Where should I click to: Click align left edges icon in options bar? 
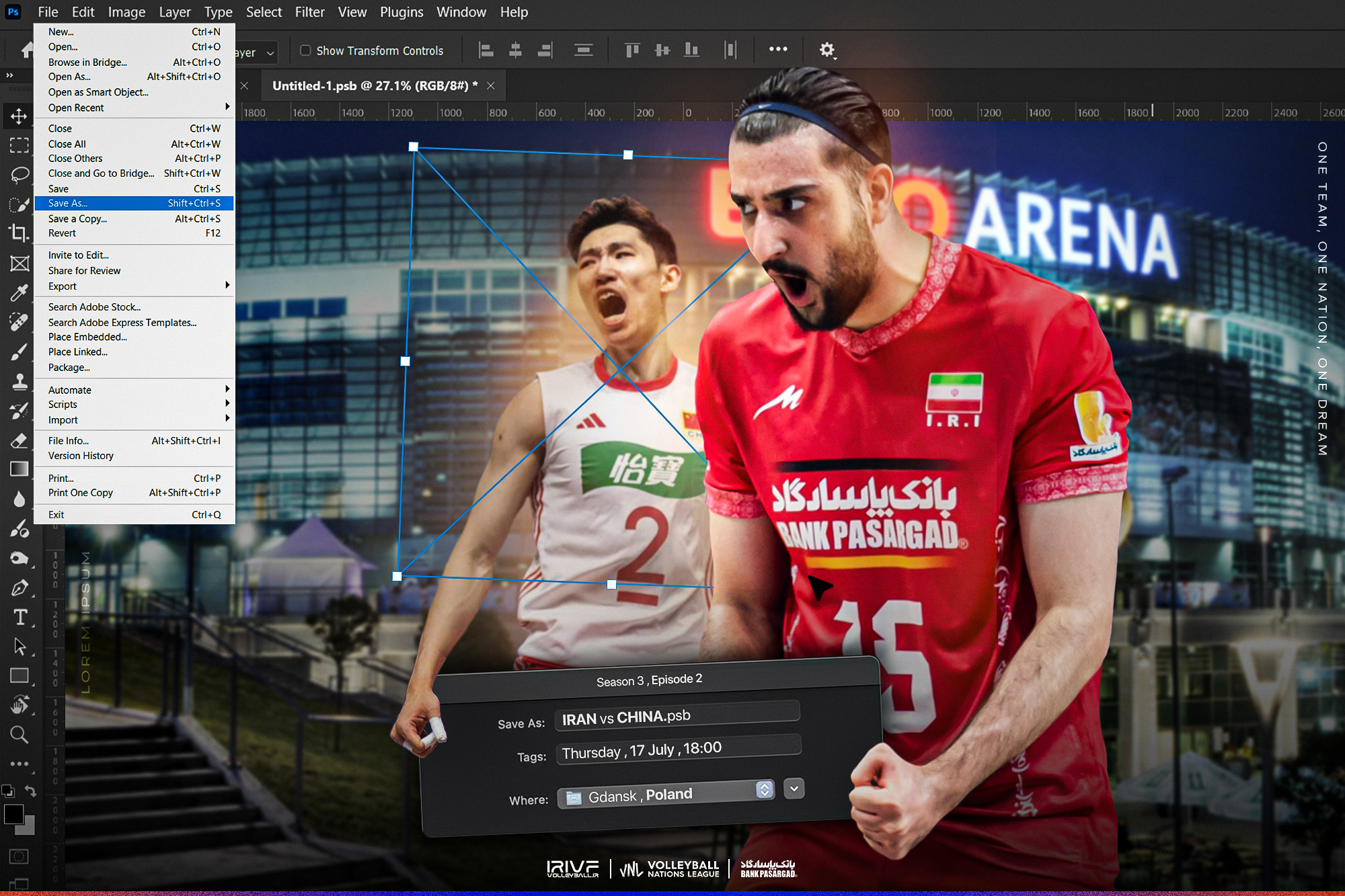coord(486,50)
